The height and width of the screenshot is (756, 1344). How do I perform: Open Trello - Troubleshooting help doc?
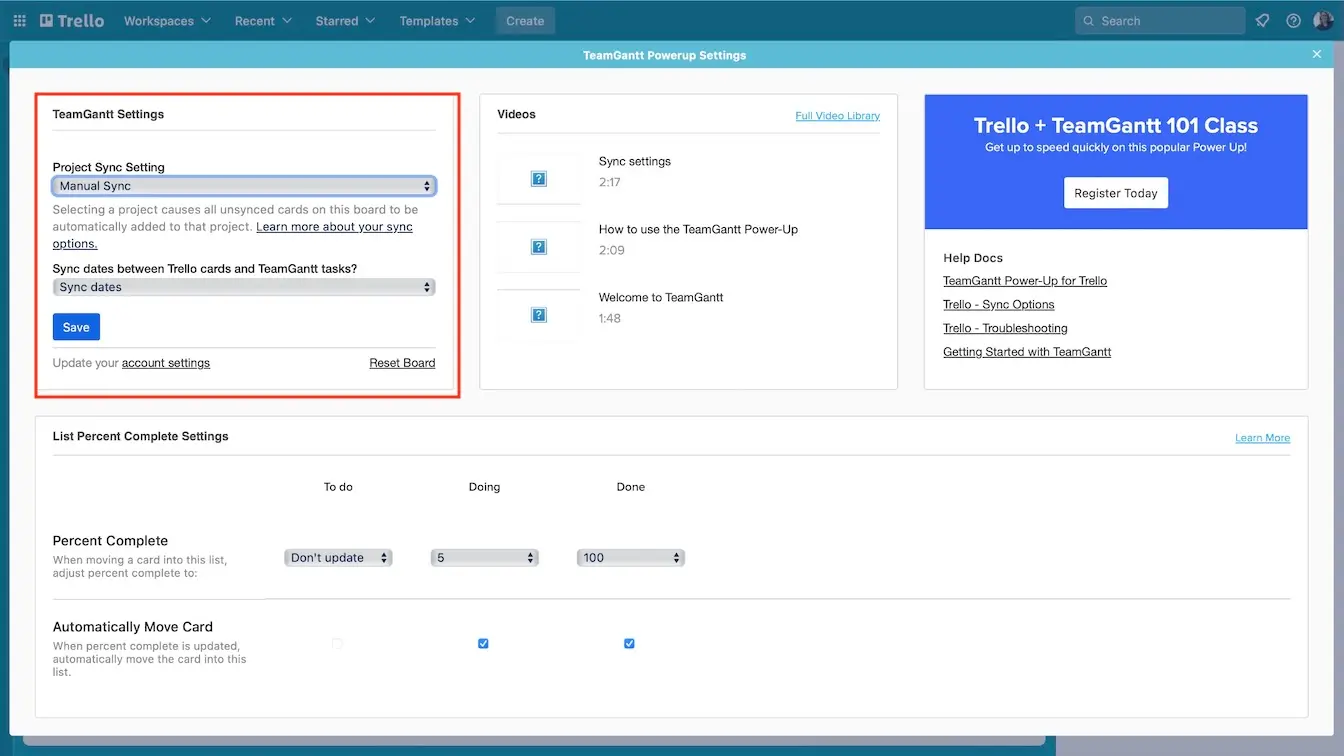pos(1005,328)
